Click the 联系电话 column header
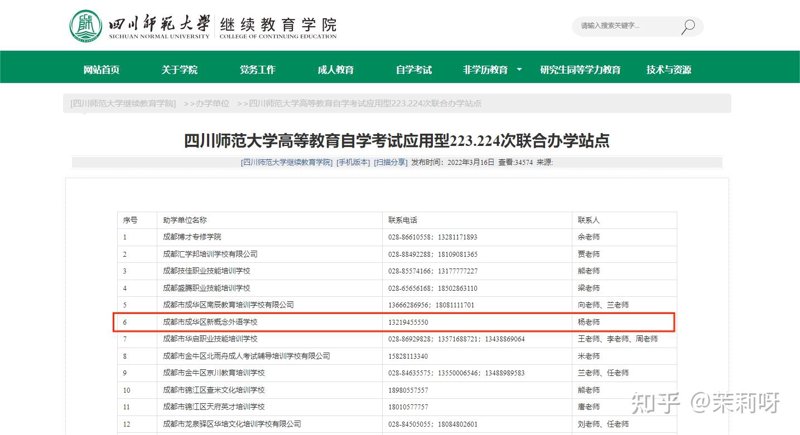800x435 pixels. coord(403,220)
